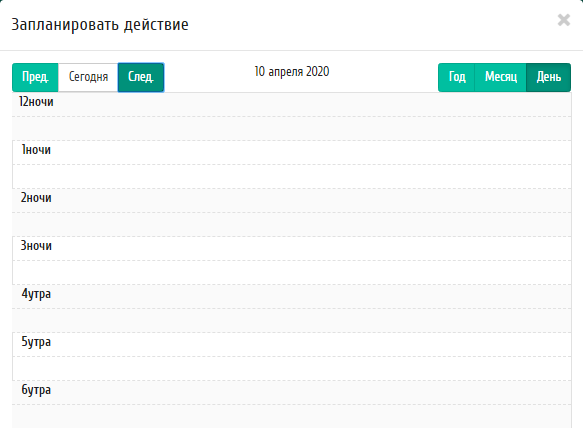Go to previous day with Пред.

(x=35, y=77)
